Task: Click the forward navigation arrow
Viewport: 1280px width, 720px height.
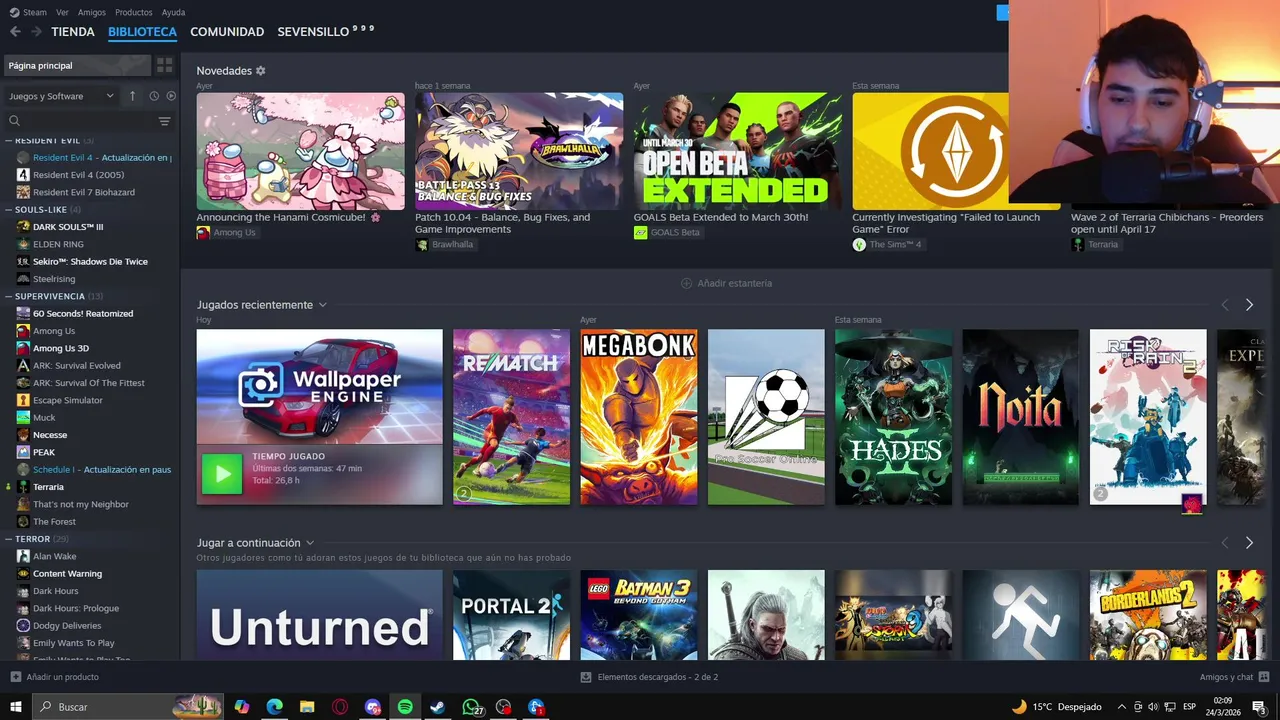Action: point(36,32)
